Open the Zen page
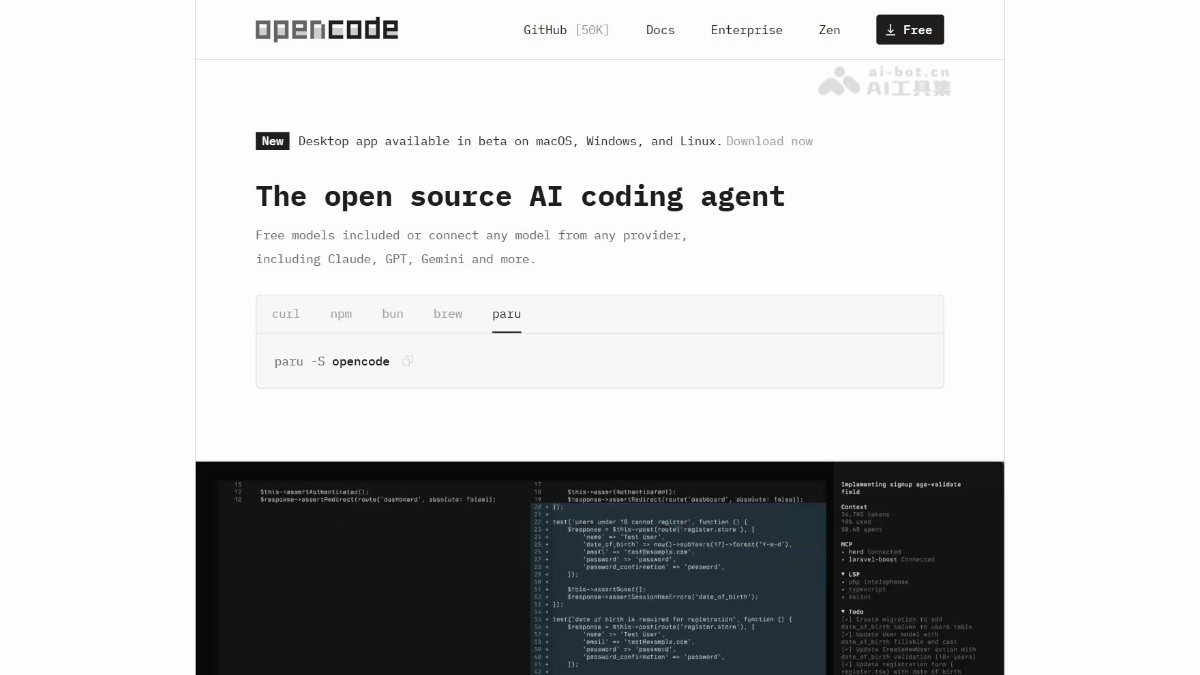 pyautogui.click(x=829, y=30)
